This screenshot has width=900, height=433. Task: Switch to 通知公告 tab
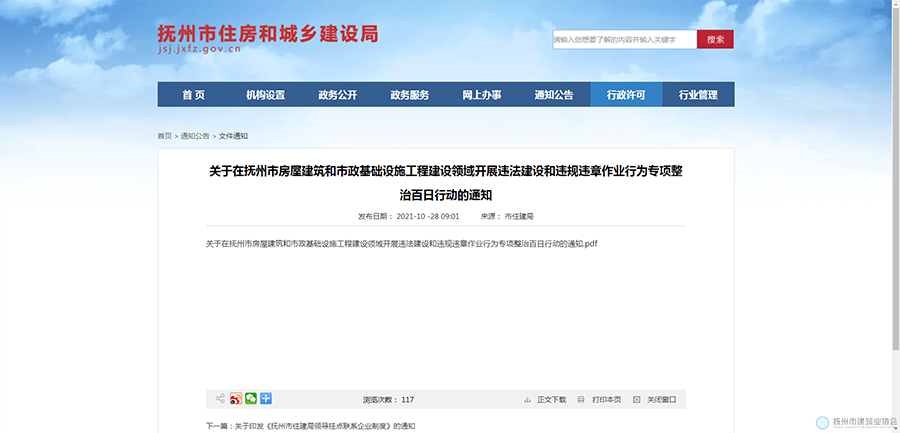tap(554, 95)
